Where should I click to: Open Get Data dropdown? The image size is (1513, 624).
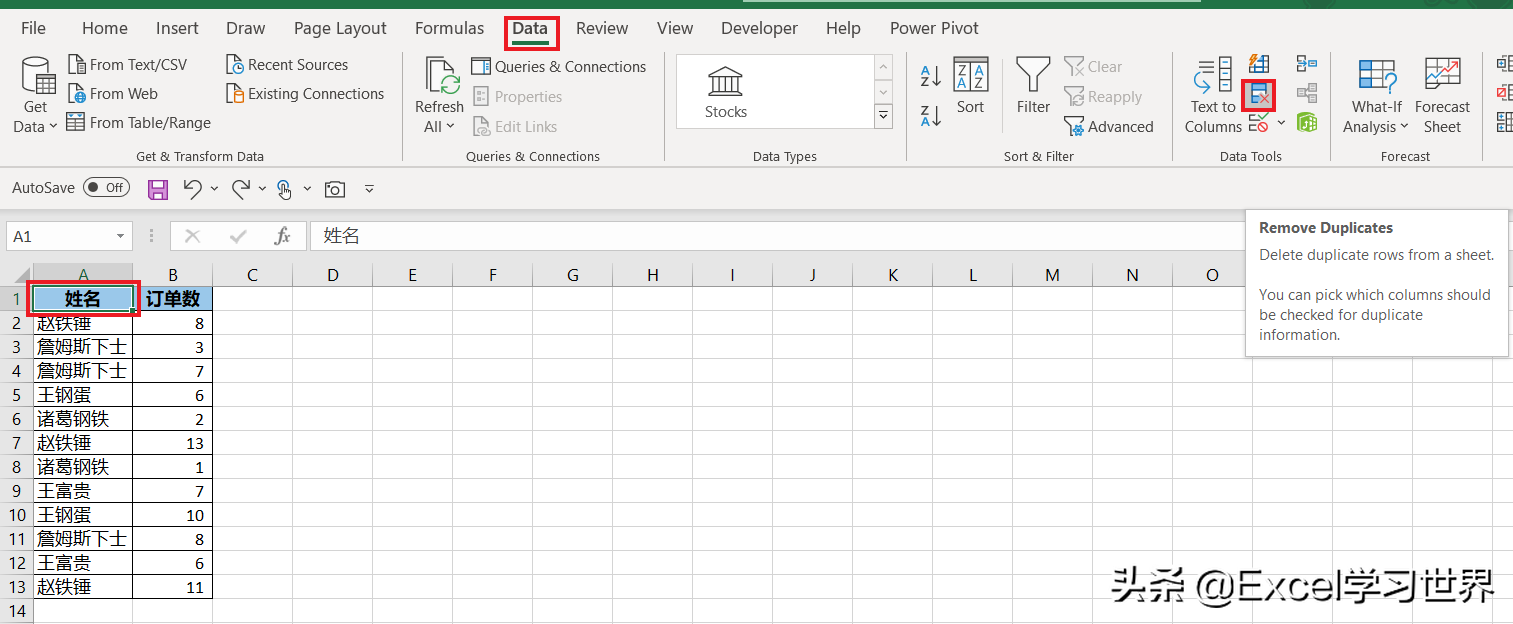pos(36,96)
